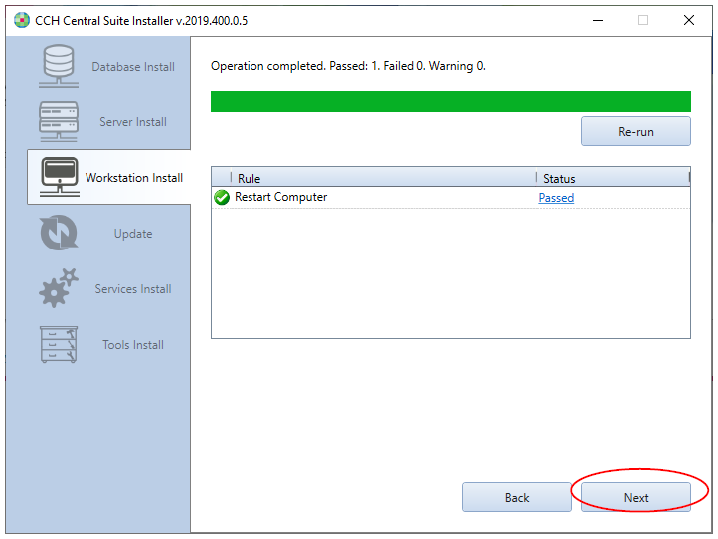Close the CCH Central Suite Installer window

click(689, 20)
